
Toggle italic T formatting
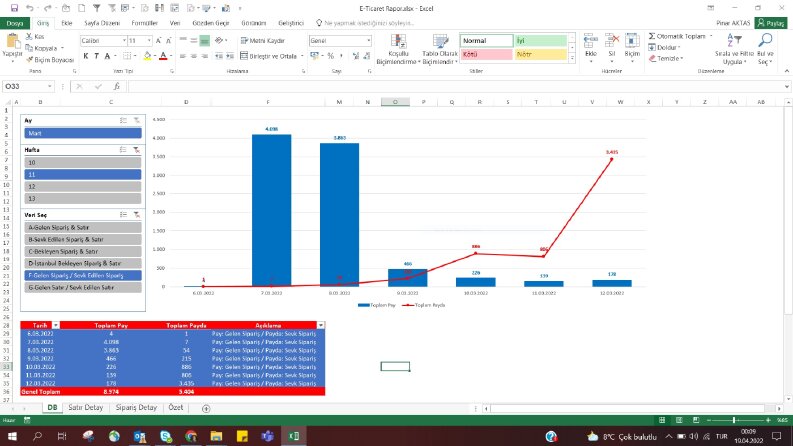pyautogui.click(x=96, y=56)
